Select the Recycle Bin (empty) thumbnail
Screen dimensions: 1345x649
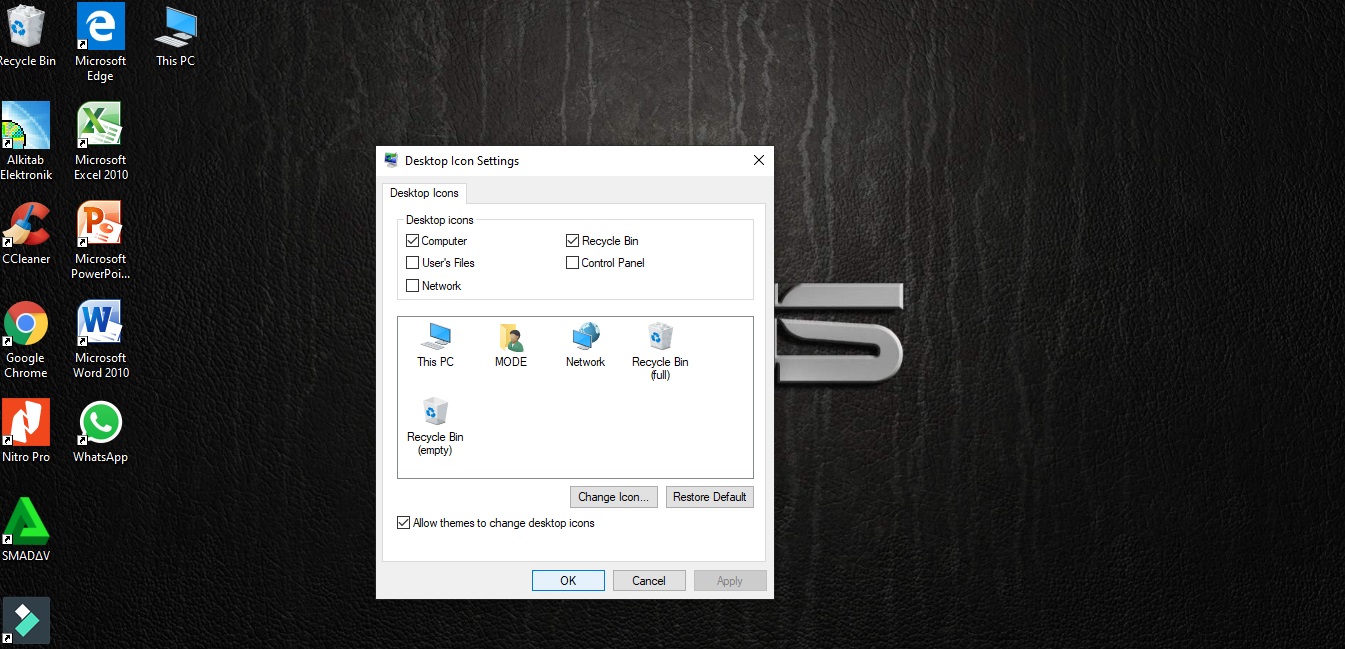point(434,412)
